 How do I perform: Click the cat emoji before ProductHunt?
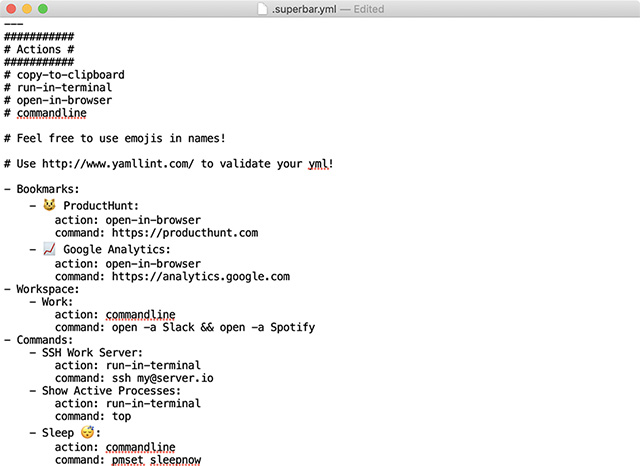(x=49, y=205)
